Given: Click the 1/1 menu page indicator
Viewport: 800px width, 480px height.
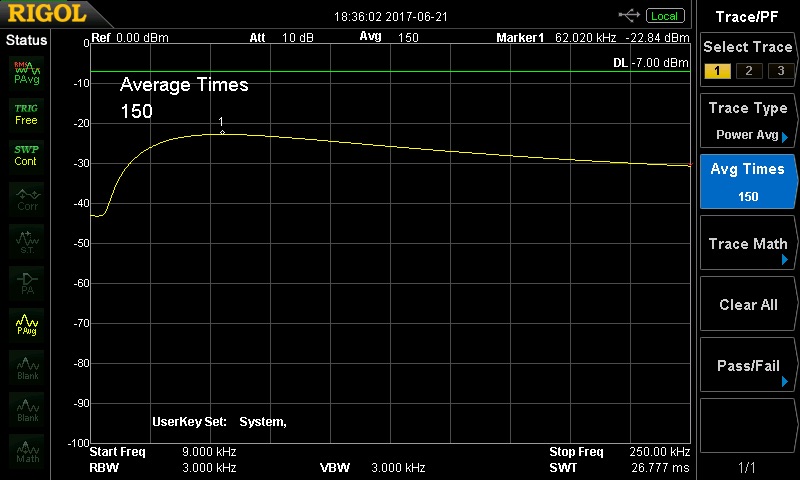Looking at the screenshot, I should pyautogui.click(x=747, y=467).
